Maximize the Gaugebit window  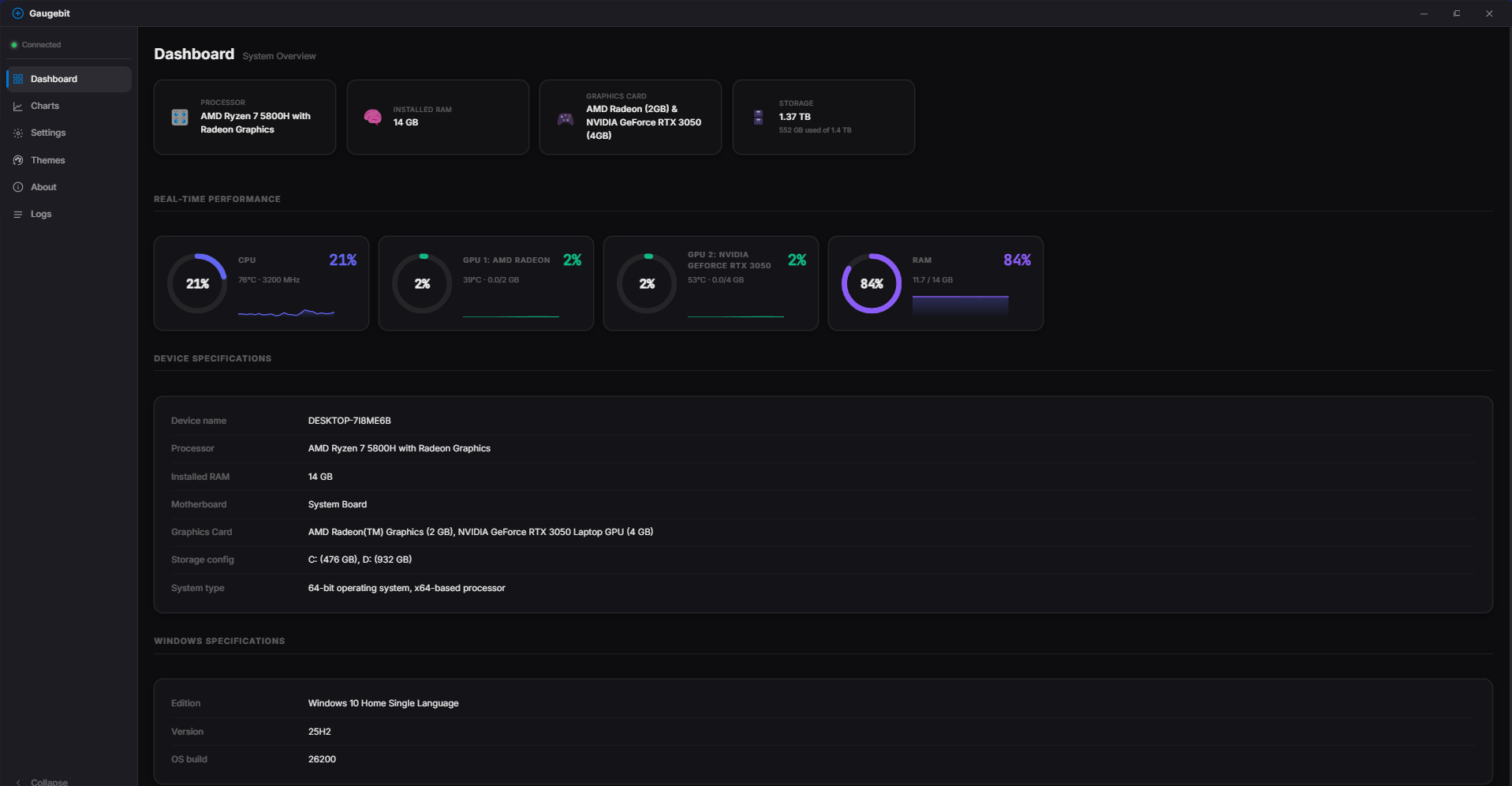coord(1457,13)
